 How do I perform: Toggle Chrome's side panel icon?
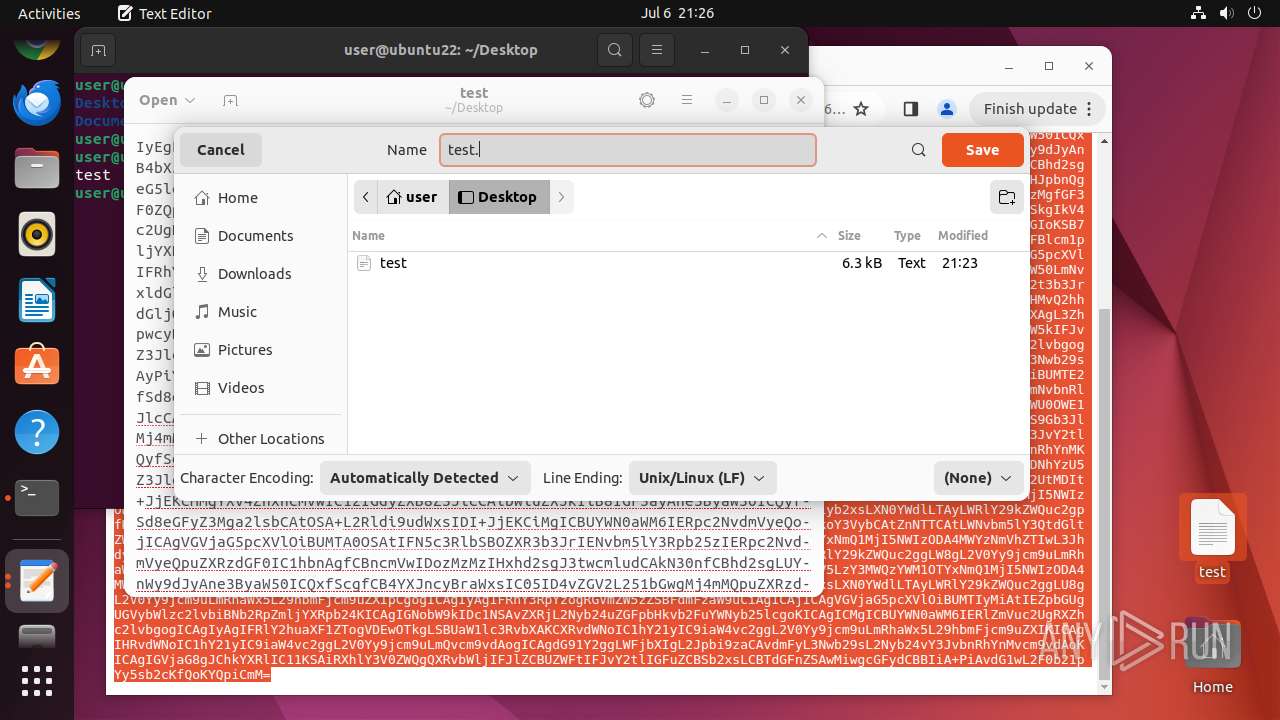910,109
